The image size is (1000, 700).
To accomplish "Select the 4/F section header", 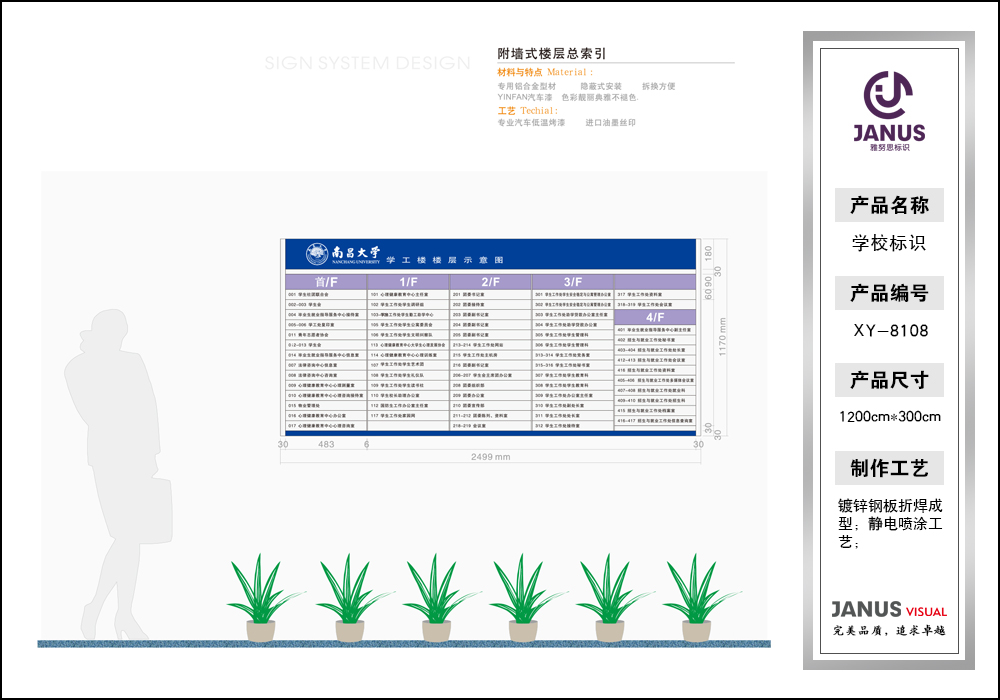I will pos(654,316).
